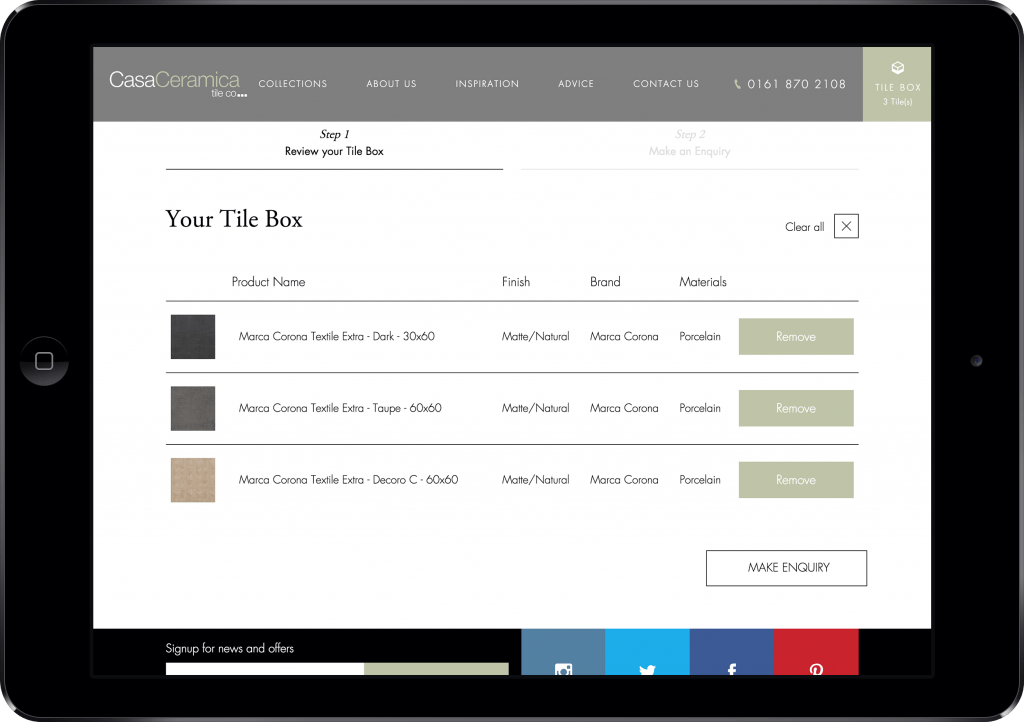The image size is (1024, 722).
Task: Click the Clear all X icon
Action: pyautogui.click(x=846, y=227)
